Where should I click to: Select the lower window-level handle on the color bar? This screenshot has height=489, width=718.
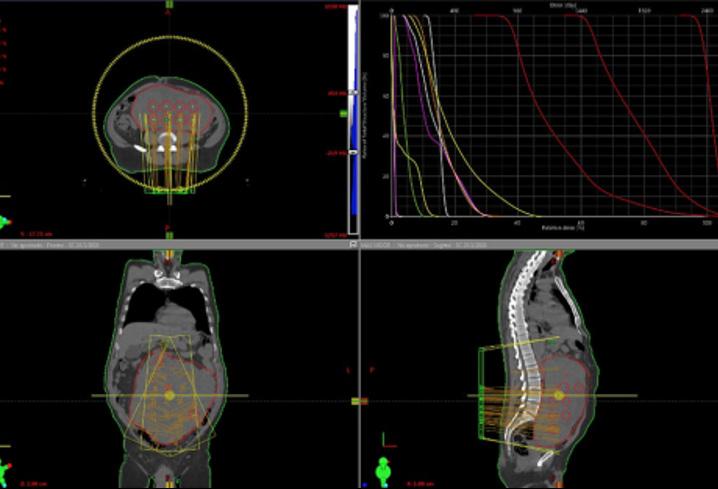353,152
